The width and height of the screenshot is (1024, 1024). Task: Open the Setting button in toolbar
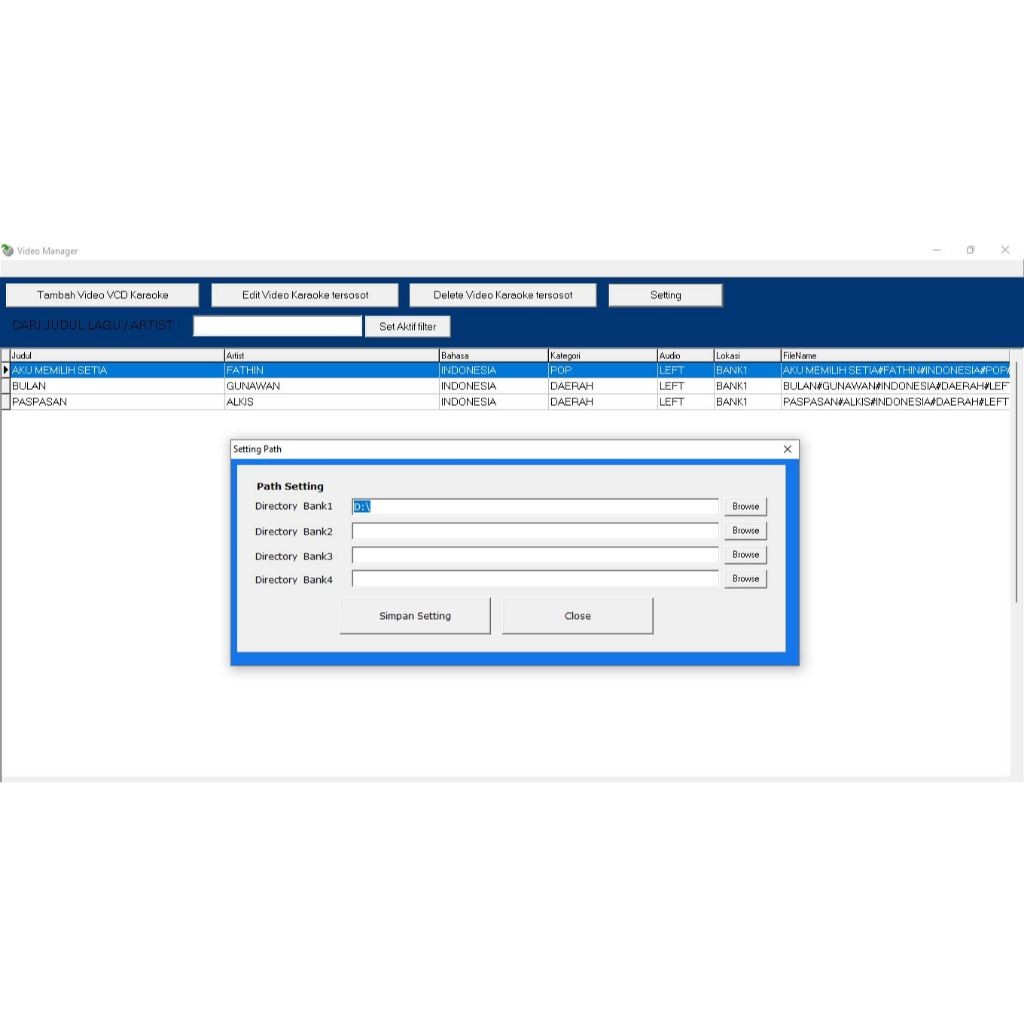(x=665, y=295)
